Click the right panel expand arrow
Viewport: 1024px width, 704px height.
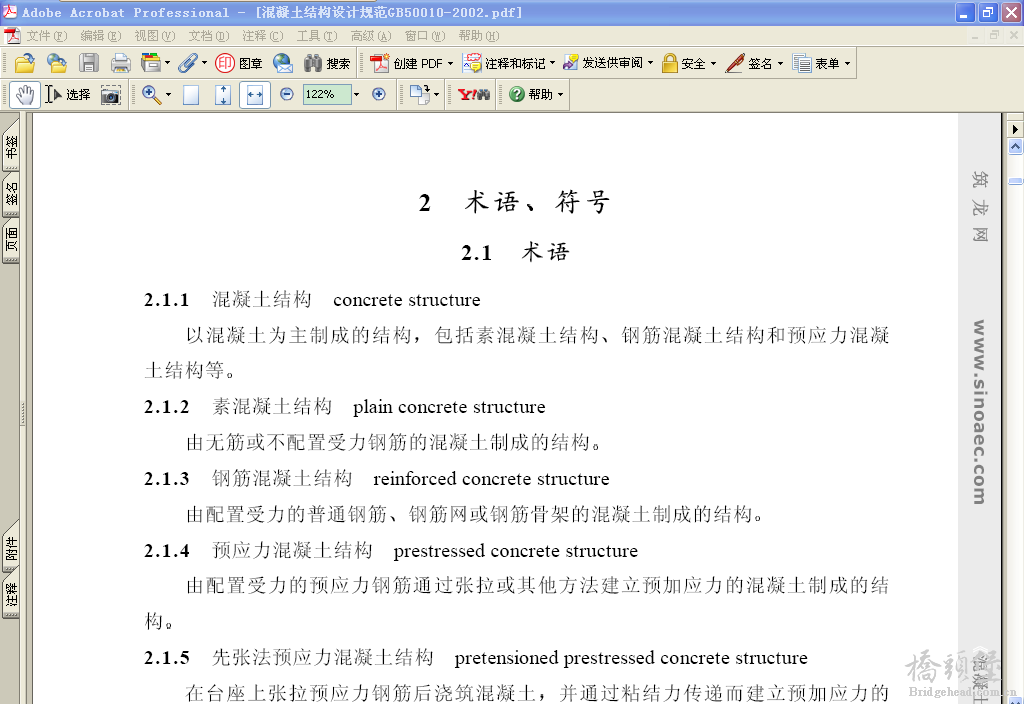click(x=1015, y=129)
